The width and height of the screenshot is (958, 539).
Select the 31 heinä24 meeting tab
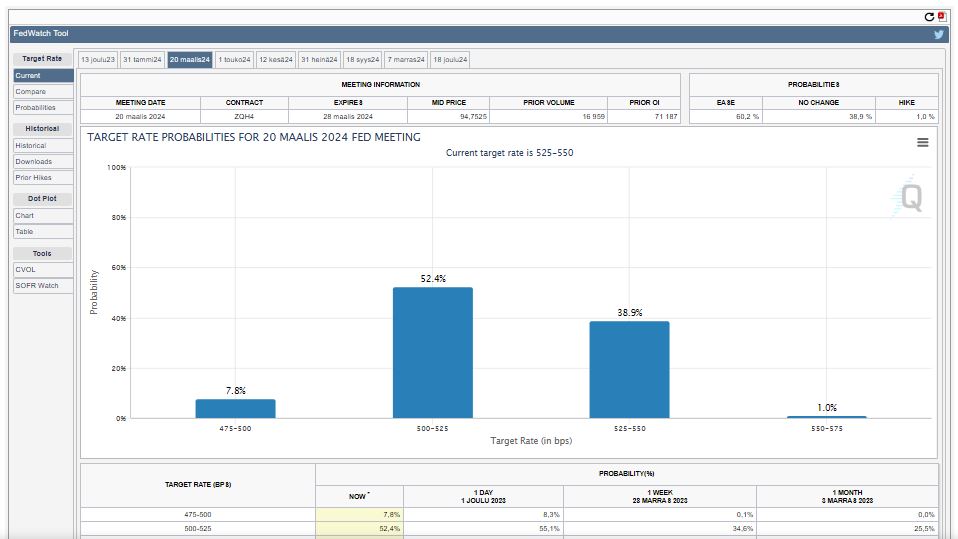pos(319,60)
